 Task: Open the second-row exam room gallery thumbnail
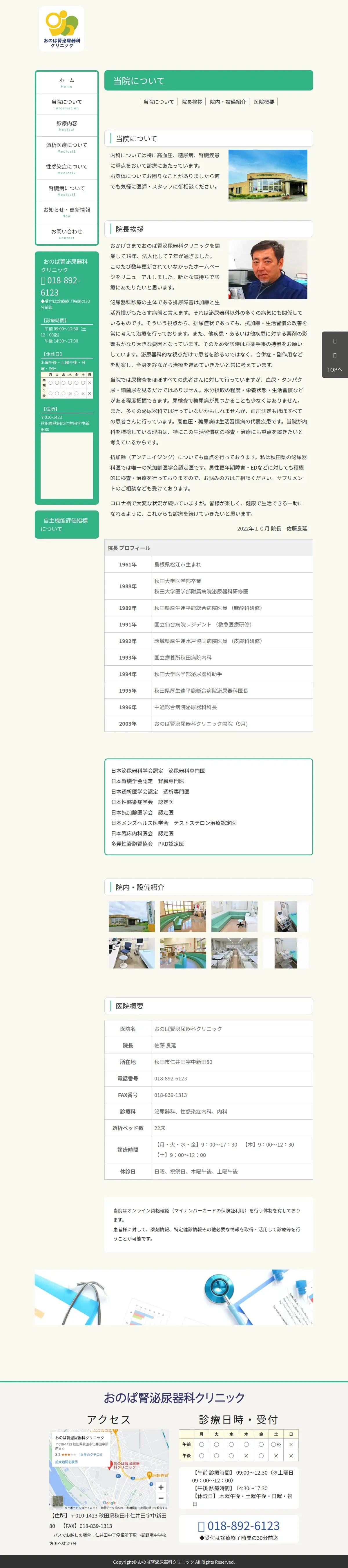131,953
